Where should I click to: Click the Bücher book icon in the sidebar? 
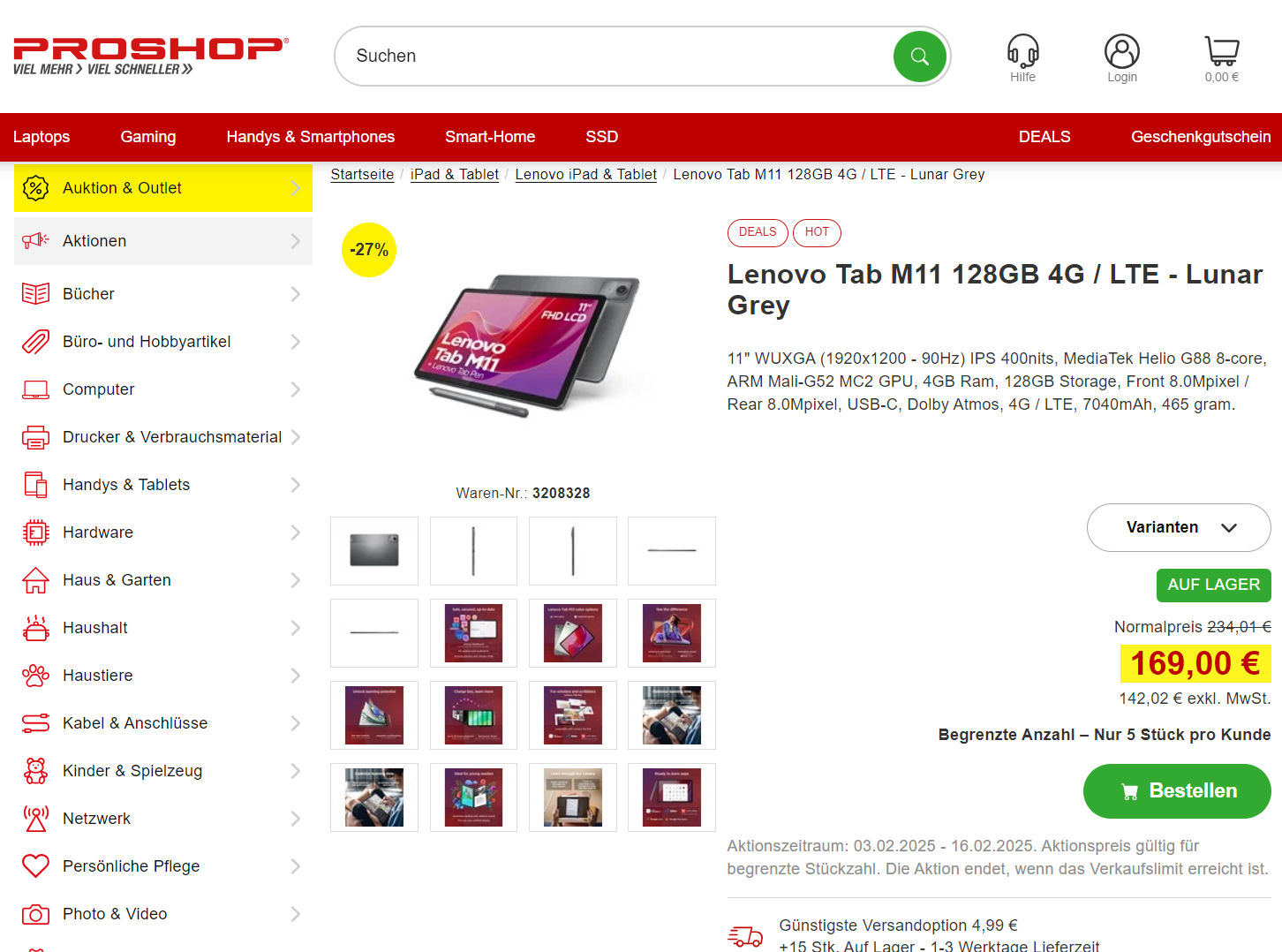[35, 294]
